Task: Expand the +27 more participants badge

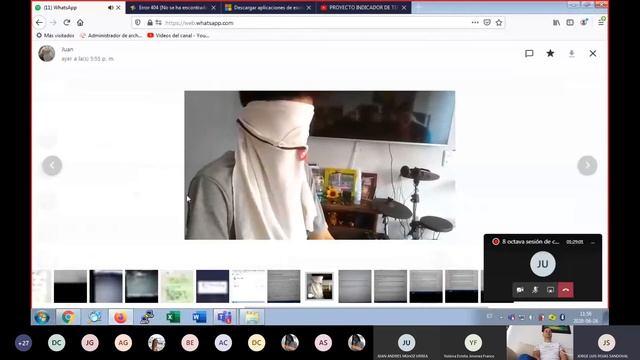Action: click(x=23, y=343)
